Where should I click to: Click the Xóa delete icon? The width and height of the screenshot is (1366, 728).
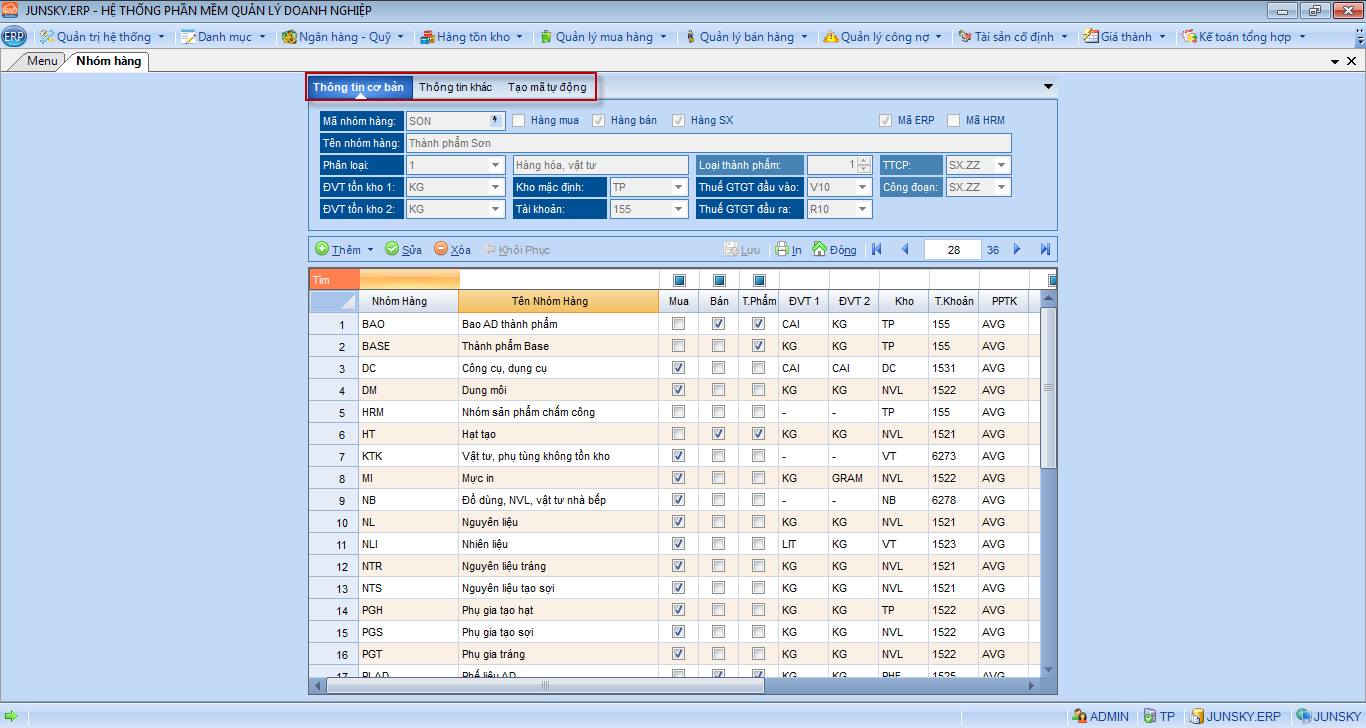pos(441,249)
